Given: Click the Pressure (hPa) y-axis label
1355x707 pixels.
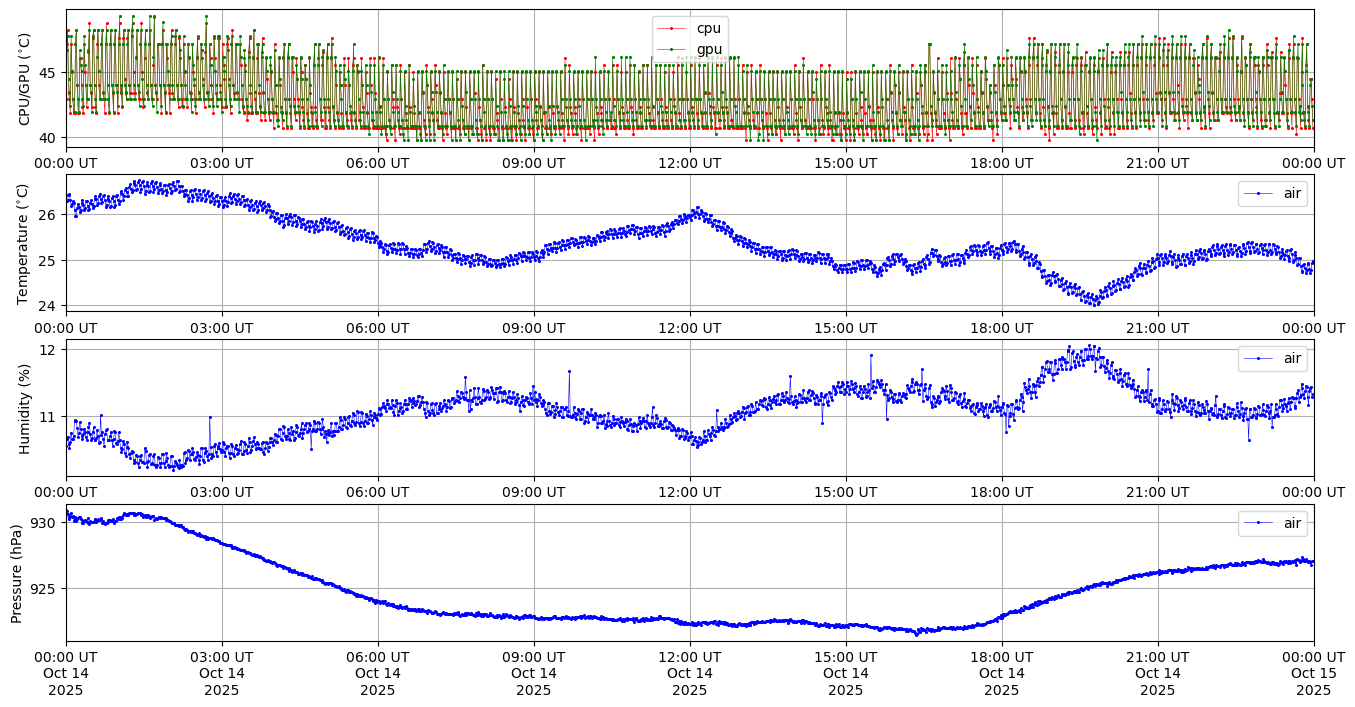Looking at the screenshot, I should (x=18, y=573).
